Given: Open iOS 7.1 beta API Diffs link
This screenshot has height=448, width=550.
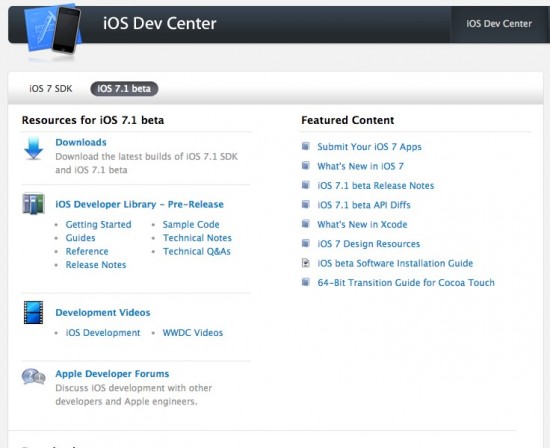Looking at the screenshot, I should pos(364,205).
